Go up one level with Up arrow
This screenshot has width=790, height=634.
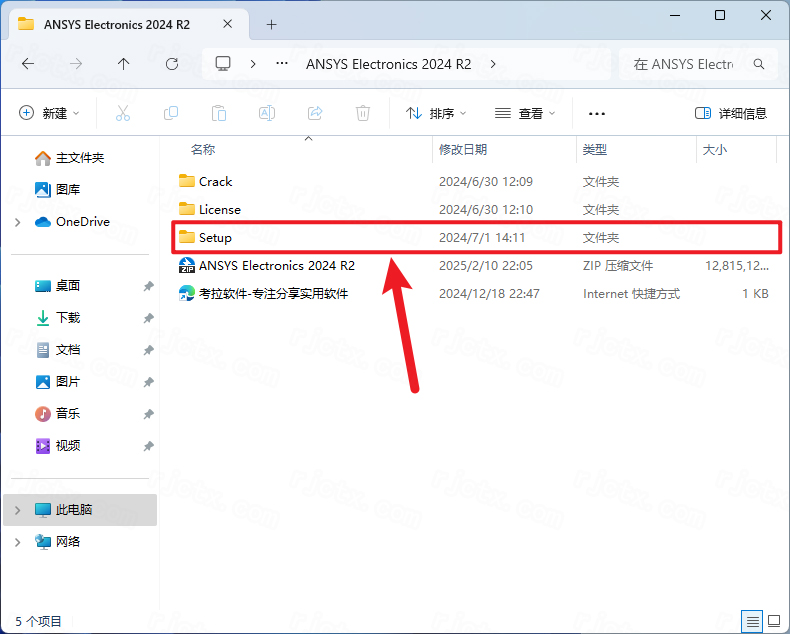click(x=123, y=63)
